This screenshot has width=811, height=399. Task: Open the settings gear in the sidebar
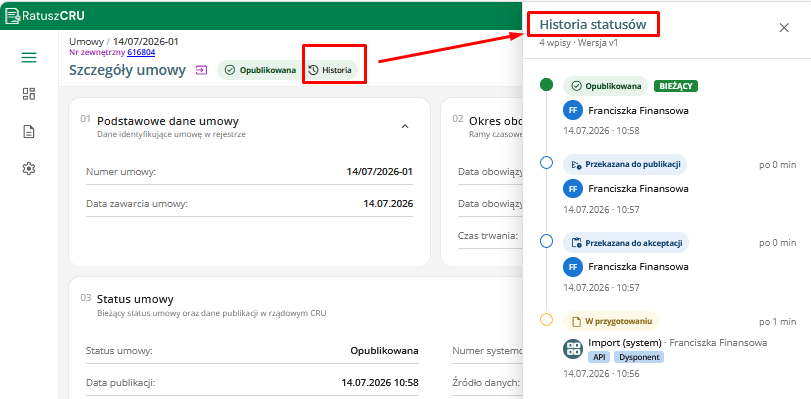click(28, 168)
